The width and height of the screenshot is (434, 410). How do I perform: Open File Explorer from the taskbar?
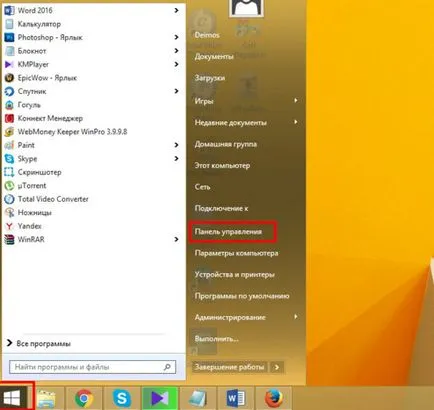[x=46, y=398]
